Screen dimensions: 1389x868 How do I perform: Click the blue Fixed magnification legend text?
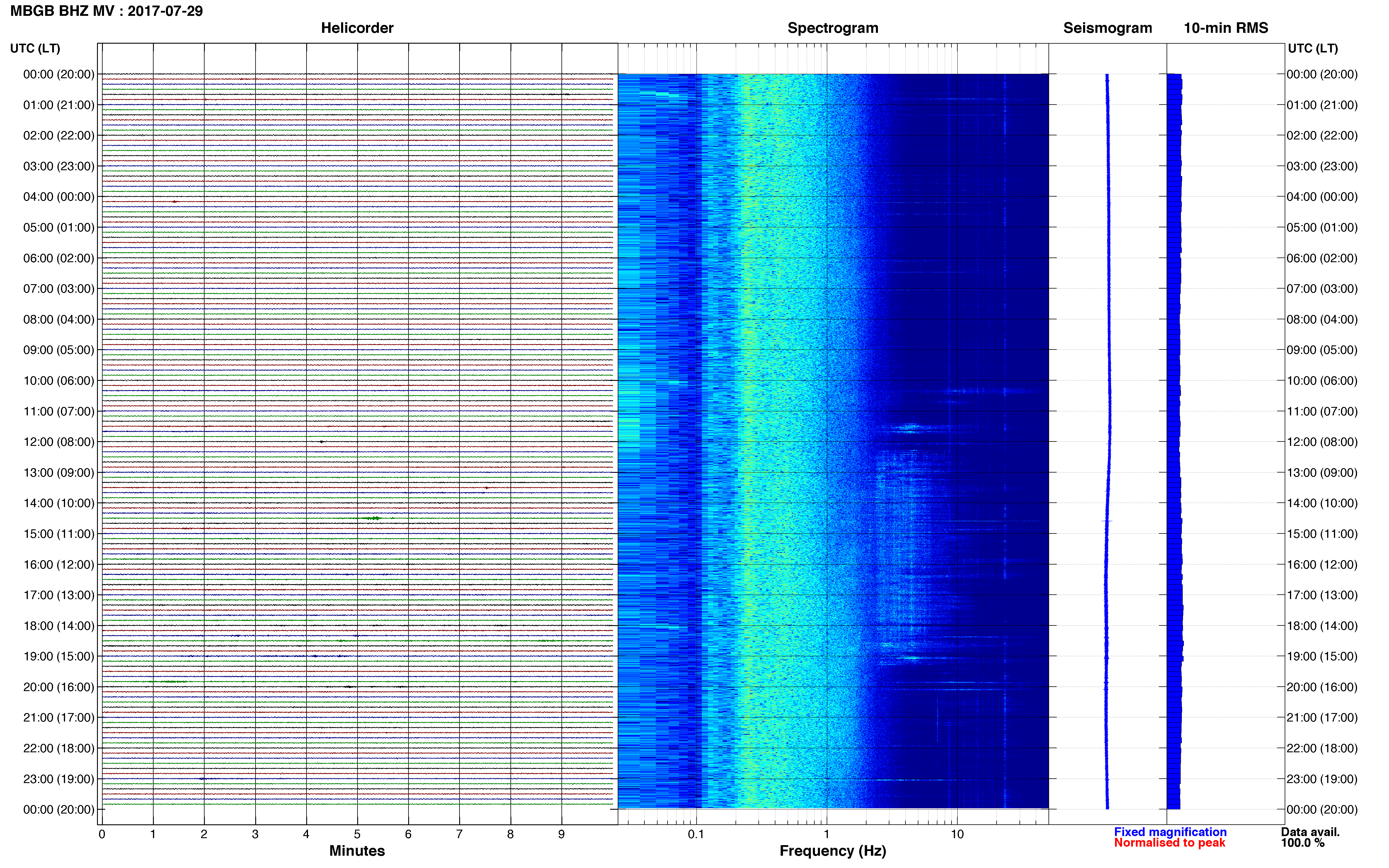(1170, 832)
